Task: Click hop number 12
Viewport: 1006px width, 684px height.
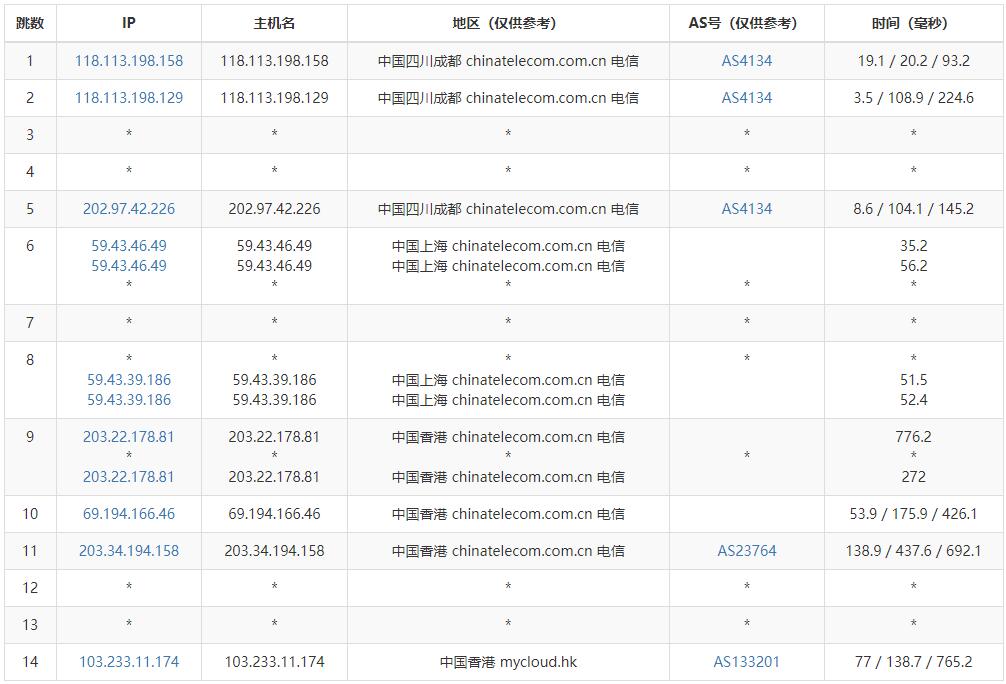Action: pos(30,588)
